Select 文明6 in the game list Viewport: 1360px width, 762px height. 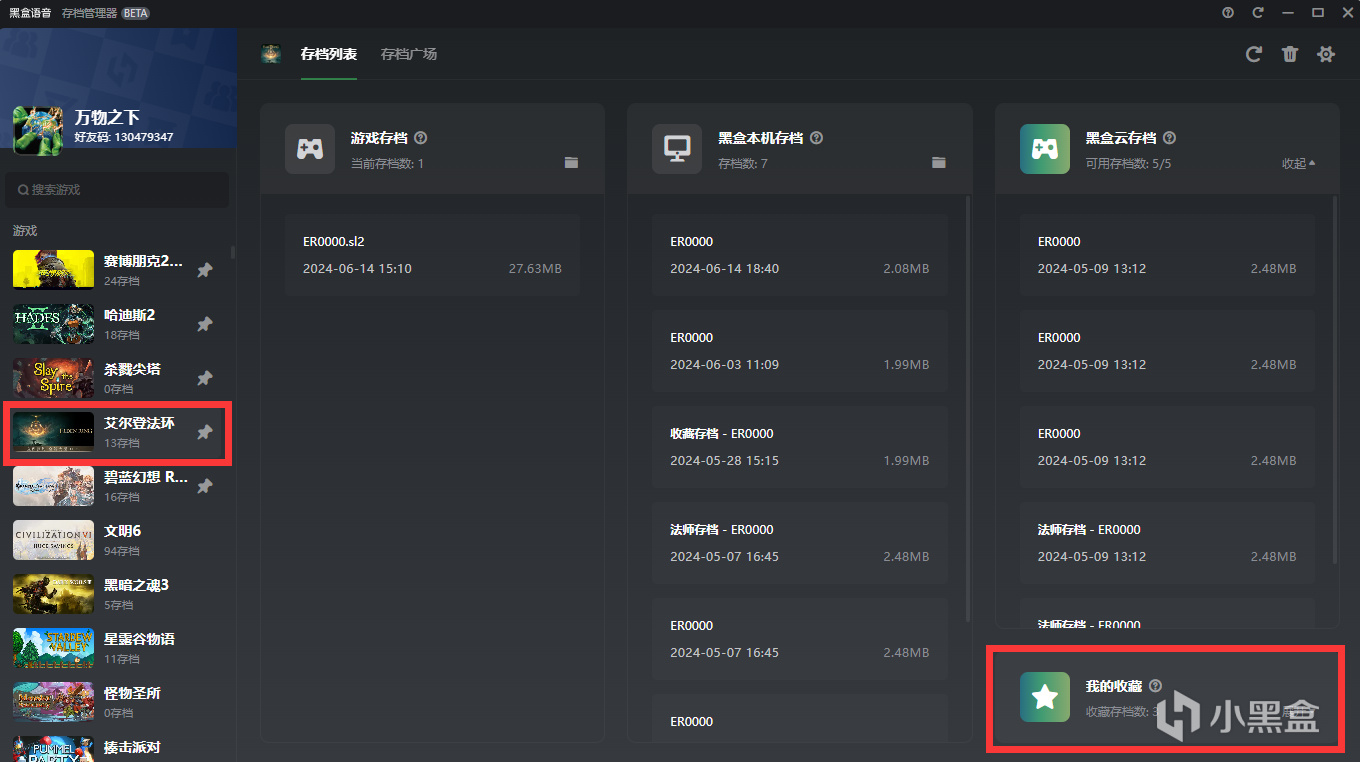(x=118, y=540)
